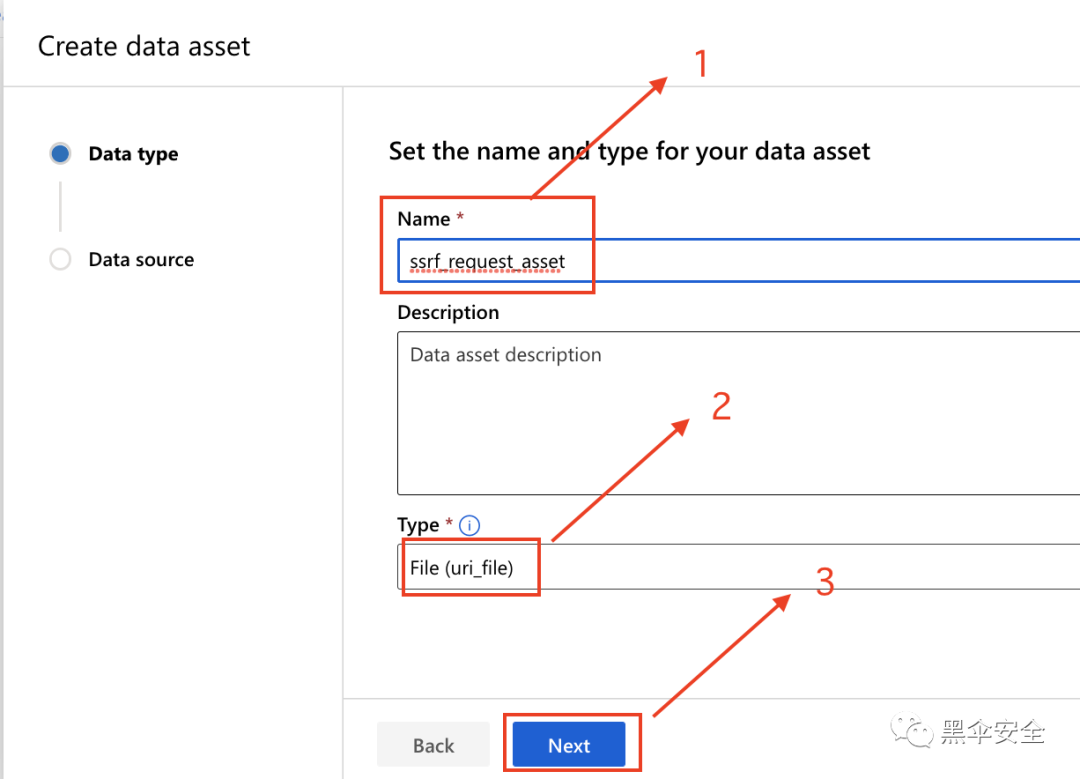Click the WeChat logo watermark icon
Image resolution: width=1080 pixels, height=779 pixels.
click(912, 730)
